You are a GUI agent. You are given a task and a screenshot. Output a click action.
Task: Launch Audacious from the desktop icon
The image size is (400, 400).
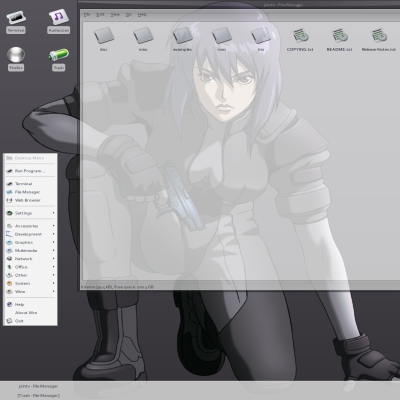coord(58,22)
